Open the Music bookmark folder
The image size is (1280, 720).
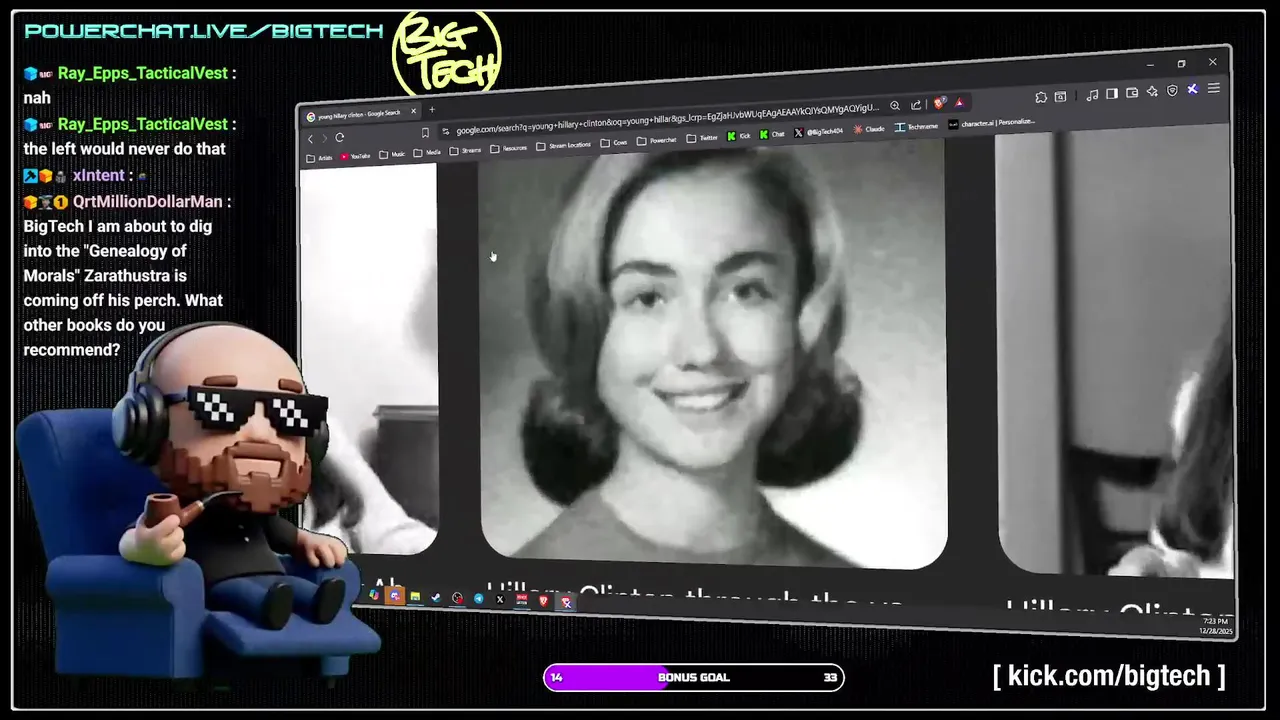point(392,155)
